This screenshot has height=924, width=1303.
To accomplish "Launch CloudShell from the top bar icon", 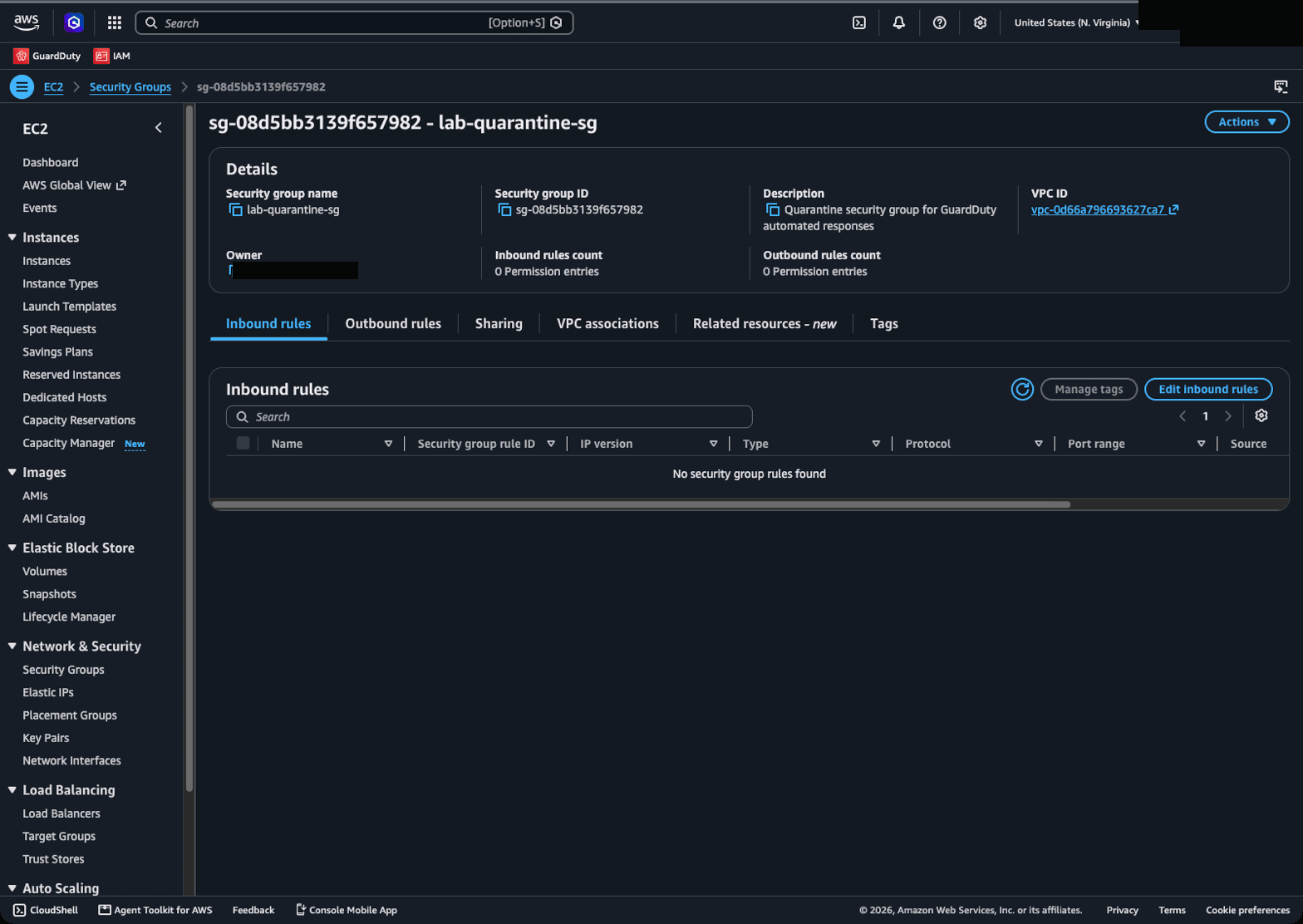I will tap(859, 22).
